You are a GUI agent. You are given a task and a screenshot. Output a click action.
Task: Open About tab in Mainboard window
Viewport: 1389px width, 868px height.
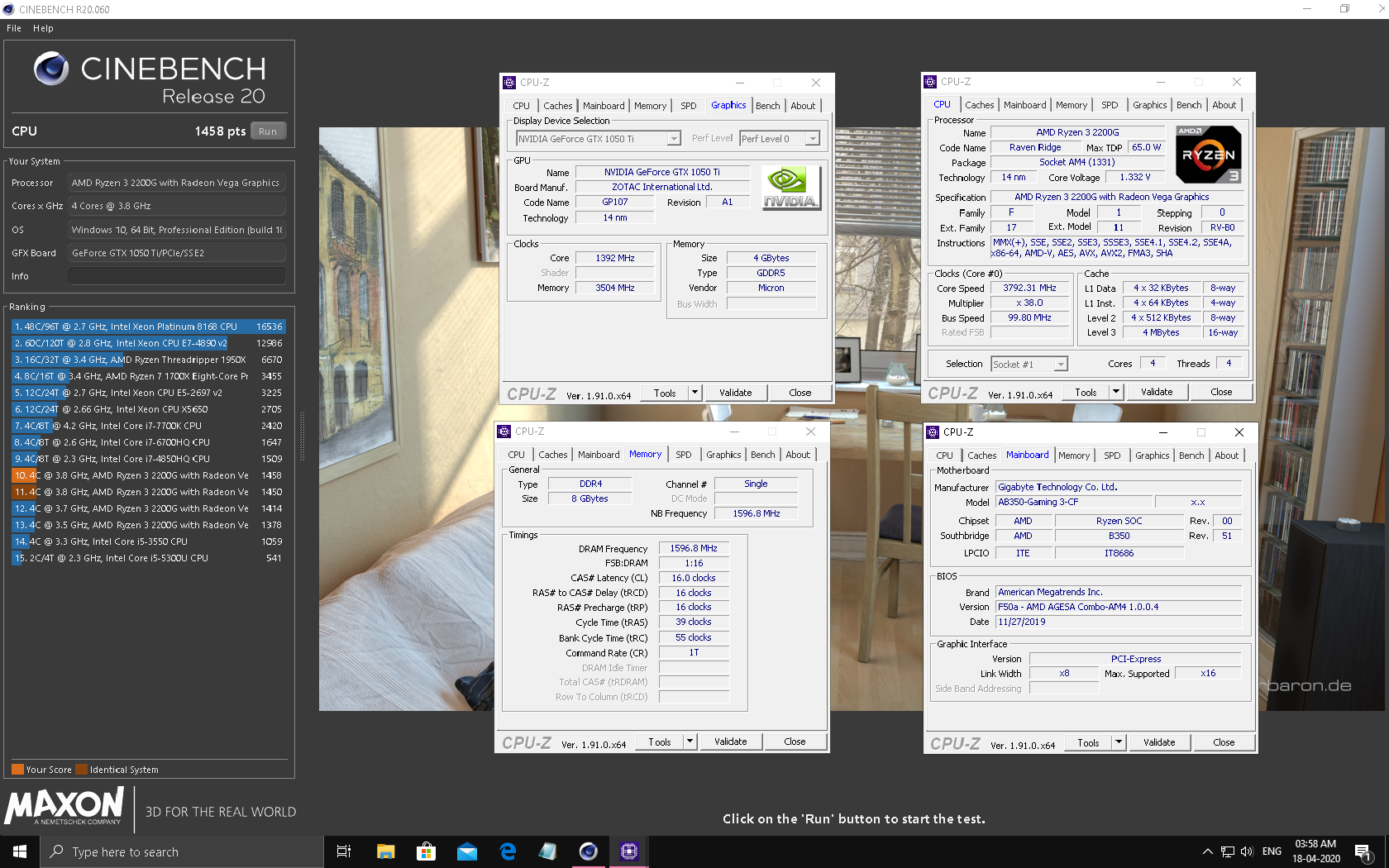click(x=1227, y=455)
